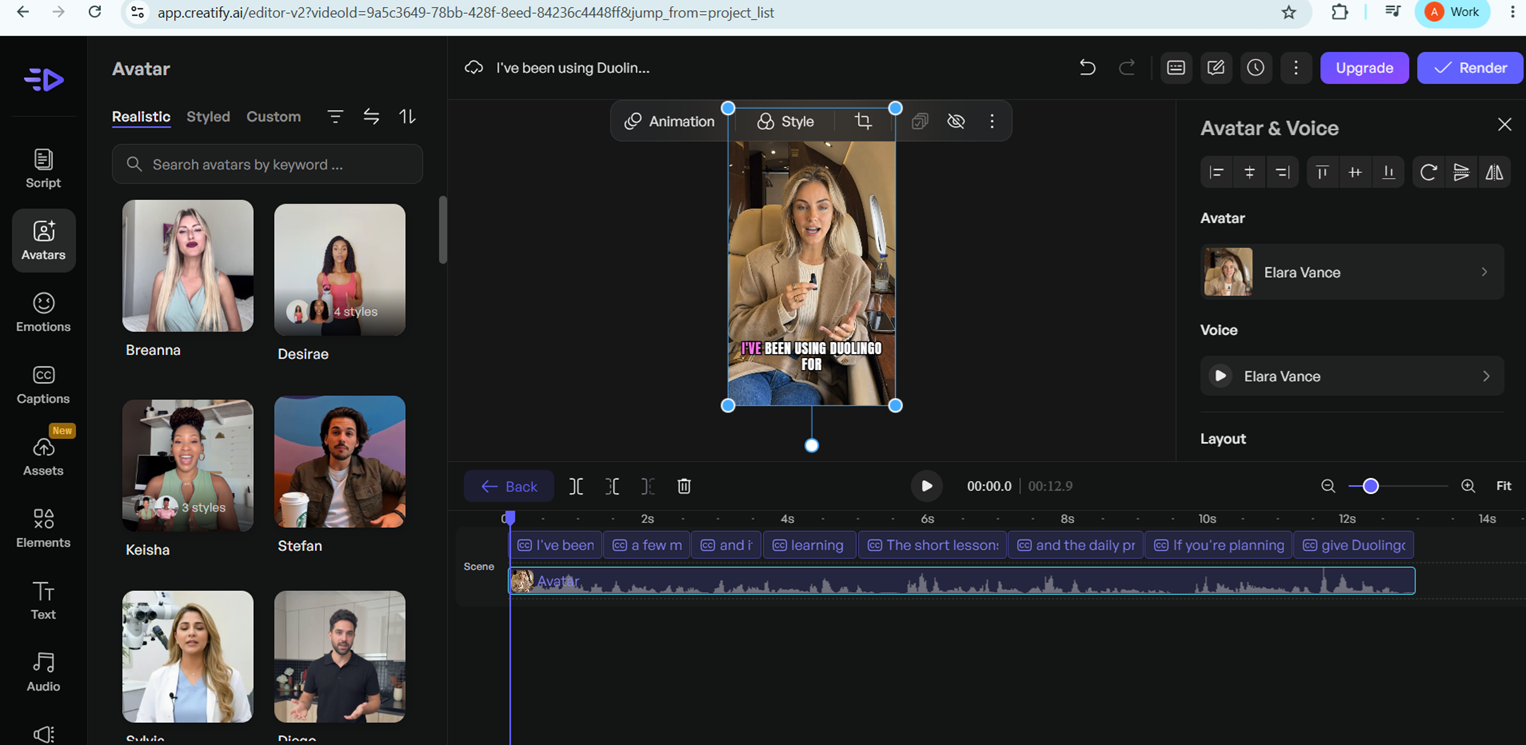Open the Emotions panel in sidebar
This screenshot has height=745, width=1526.
43,312
